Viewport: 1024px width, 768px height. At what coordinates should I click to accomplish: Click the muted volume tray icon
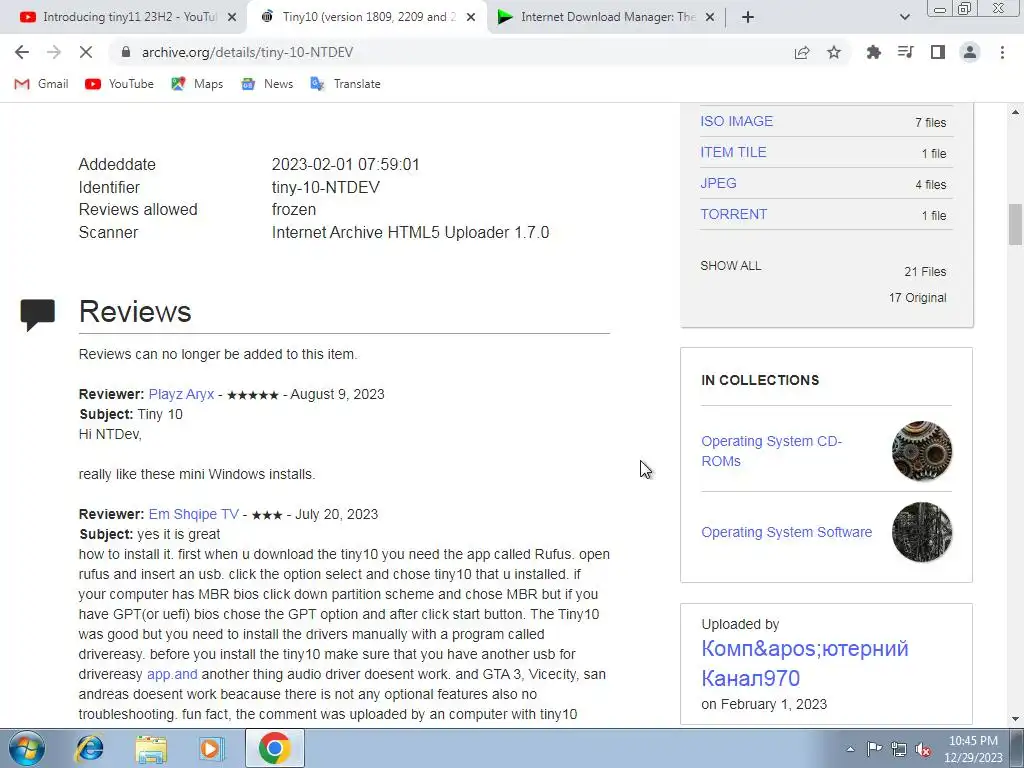tap(923, 750)
